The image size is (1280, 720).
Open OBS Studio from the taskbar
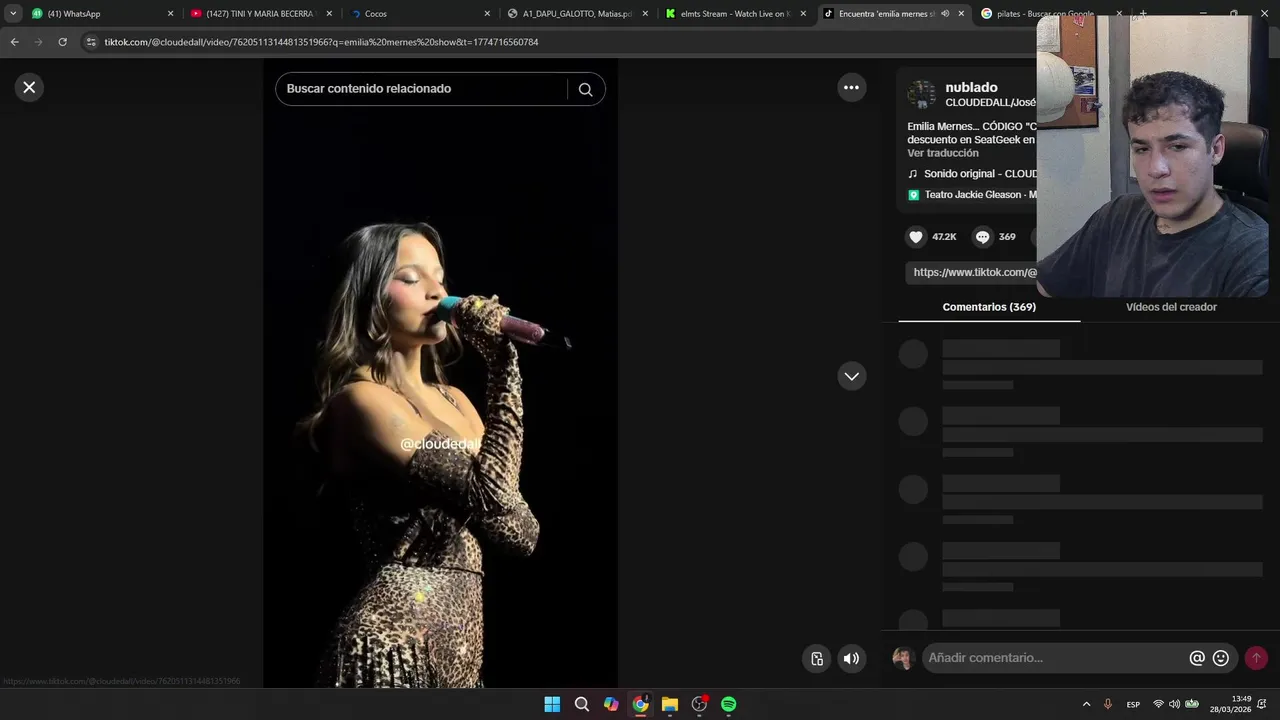pyautogui.click(x=700, y=704)
